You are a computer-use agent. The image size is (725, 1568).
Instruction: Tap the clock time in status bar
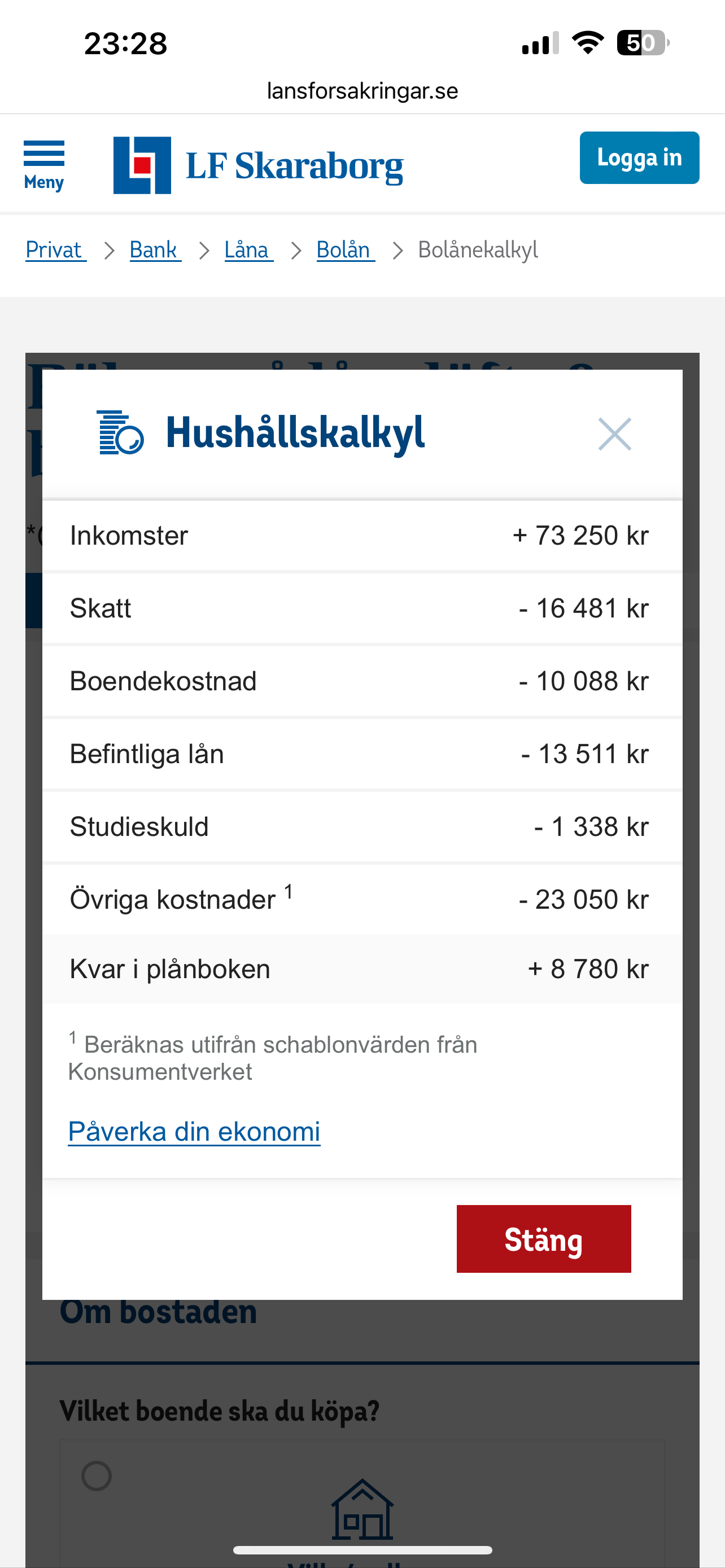125,44
